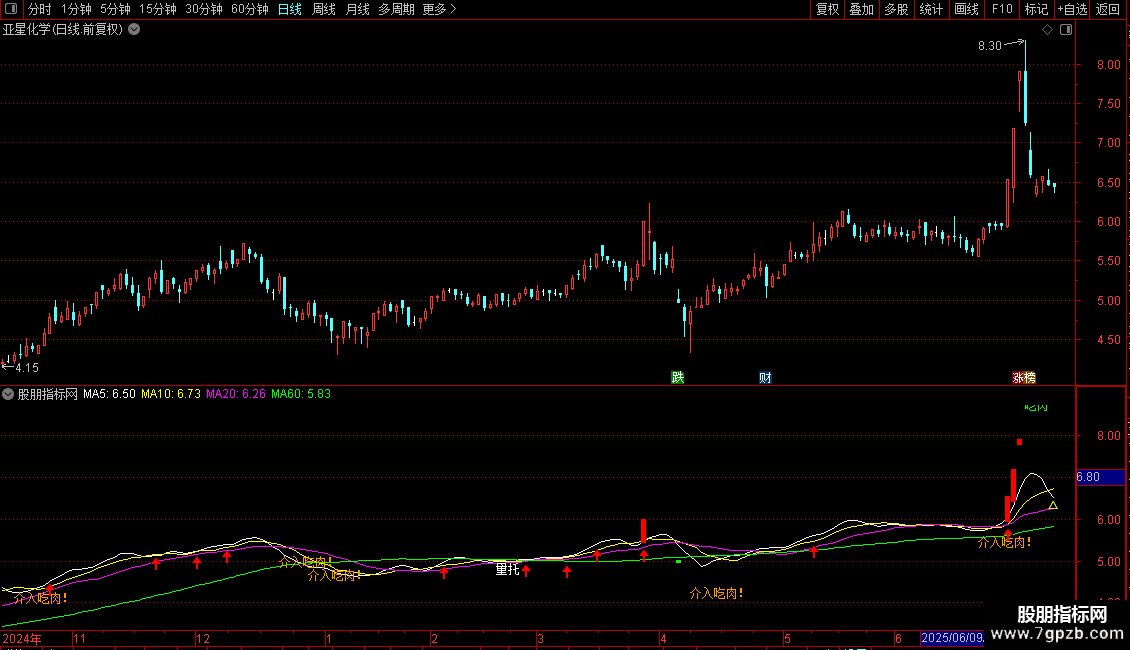This screenshot has width=1130, height=650.
Task: Open 统计 statistics
Action: (931, 9)
